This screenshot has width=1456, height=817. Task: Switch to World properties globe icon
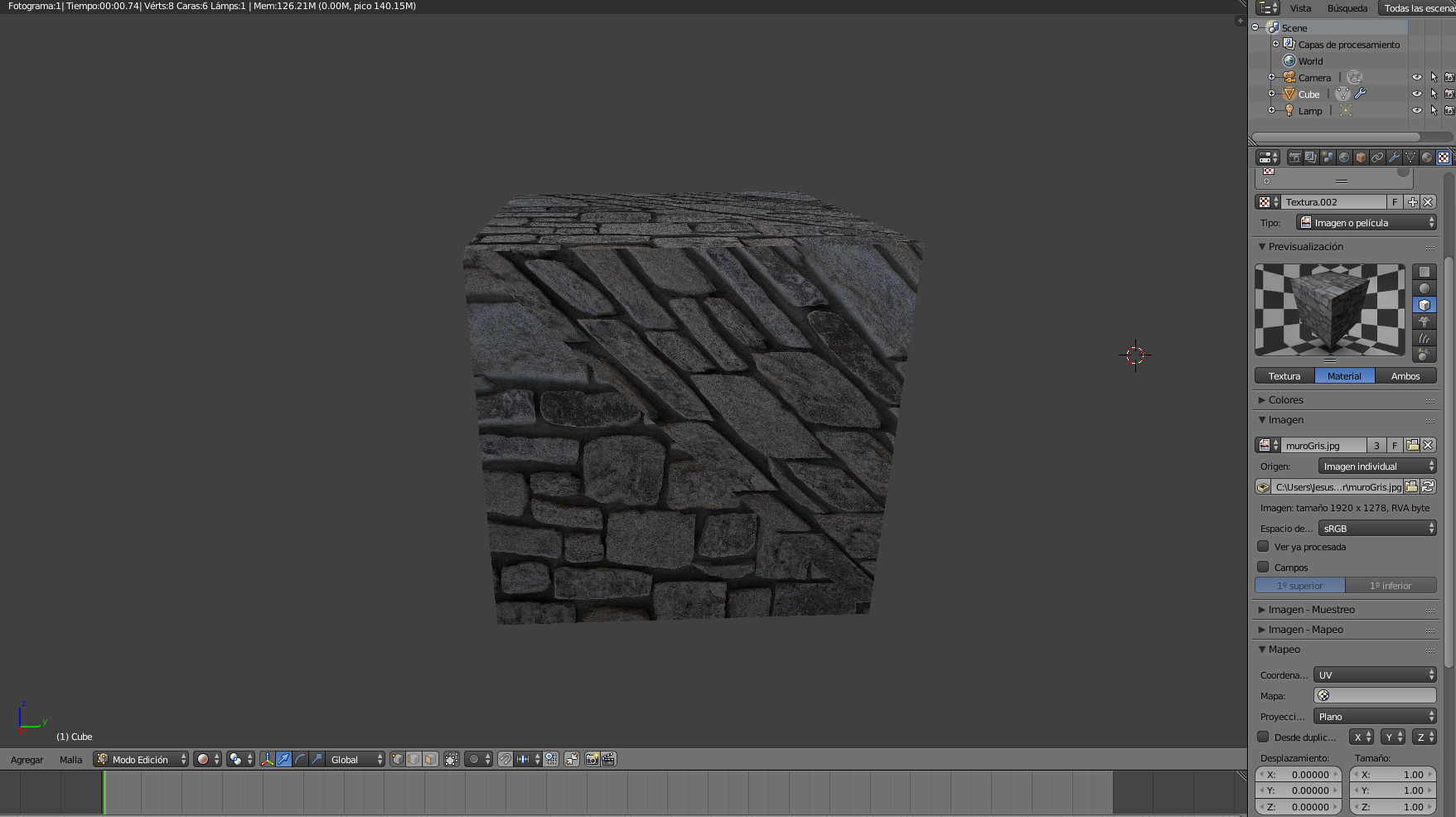[x=1344, y=157]
